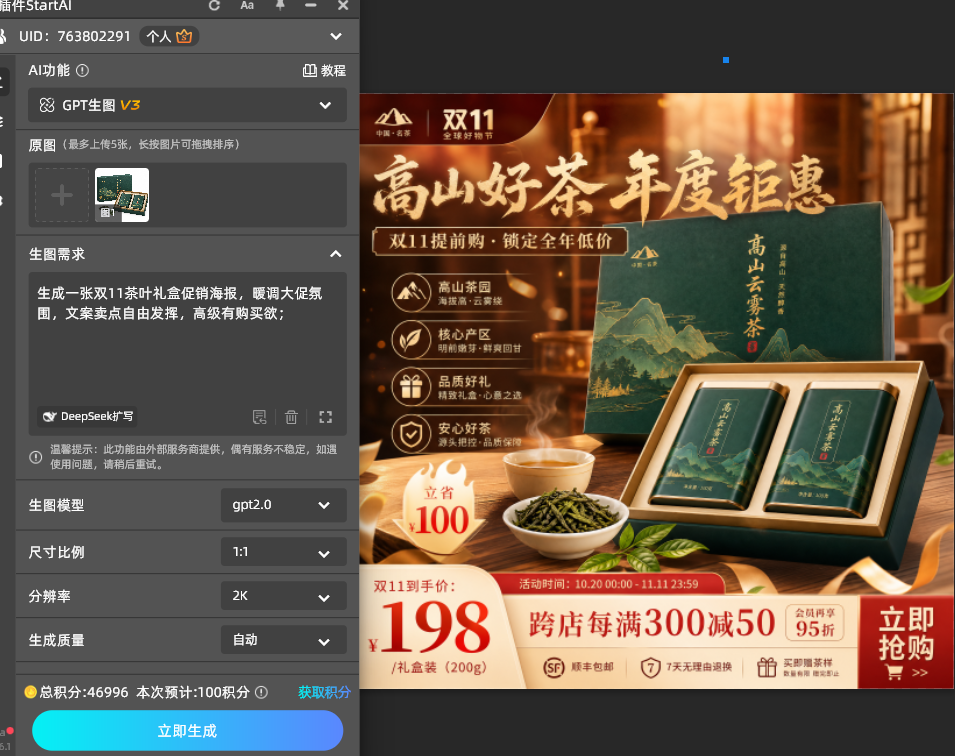This screenshot has height=756, width=955.
Task: Open the prompt template icon
Action: 259,417
